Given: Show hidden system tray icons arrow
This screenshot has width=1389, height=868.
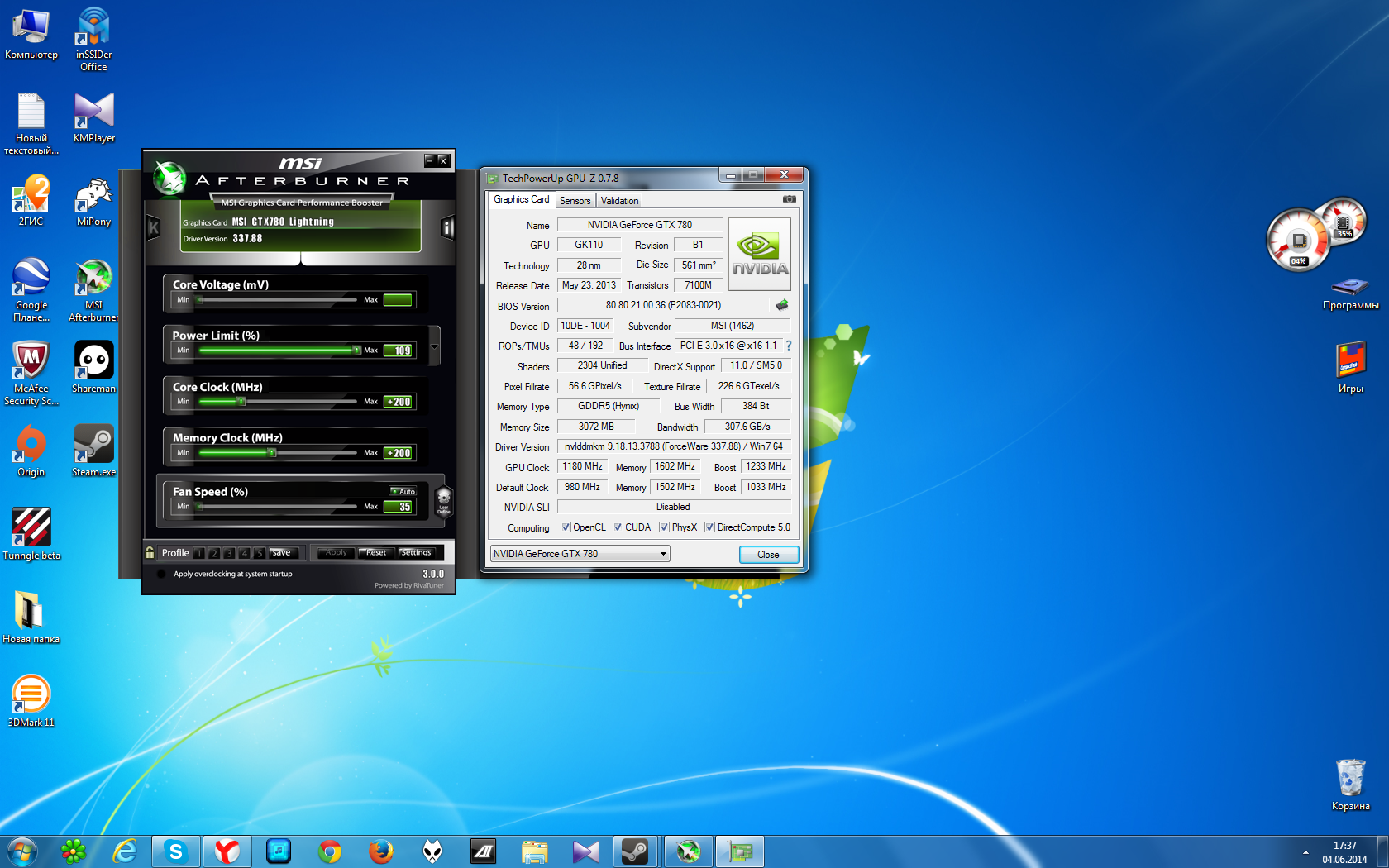Looking at the screenshot, I should (1305, 851).
